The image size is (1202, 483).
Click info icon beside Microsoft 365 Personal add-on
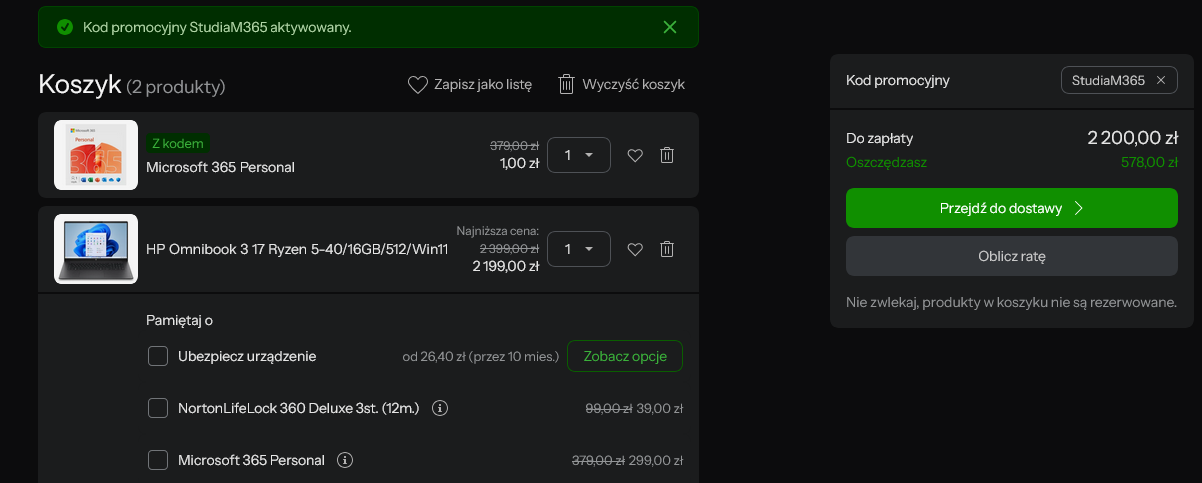coord(345,460)
